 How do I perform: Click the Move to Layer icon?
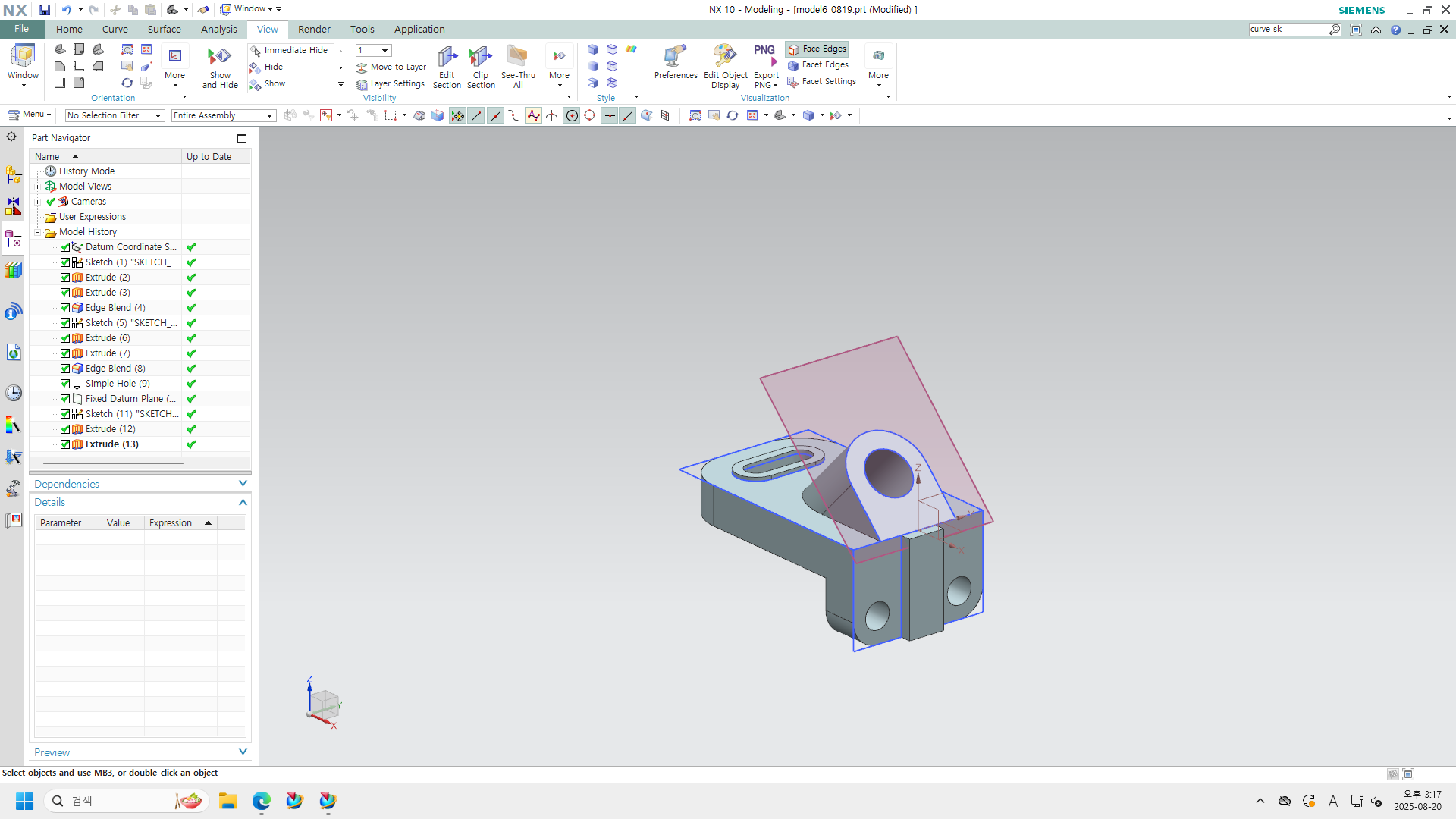point(362,67)
